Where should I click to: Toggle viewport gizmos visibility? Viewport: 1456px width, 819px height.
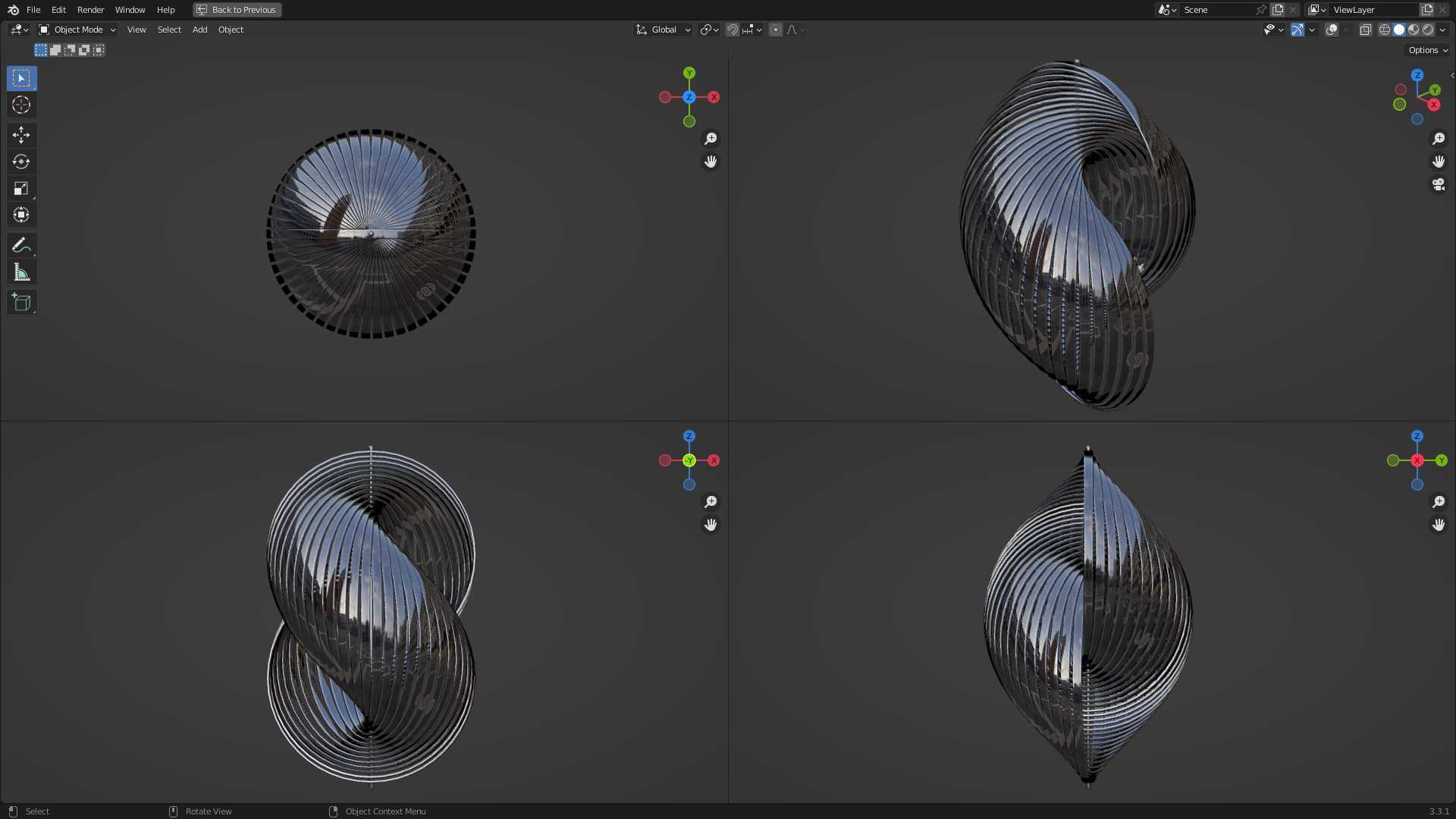point(1298,30)
